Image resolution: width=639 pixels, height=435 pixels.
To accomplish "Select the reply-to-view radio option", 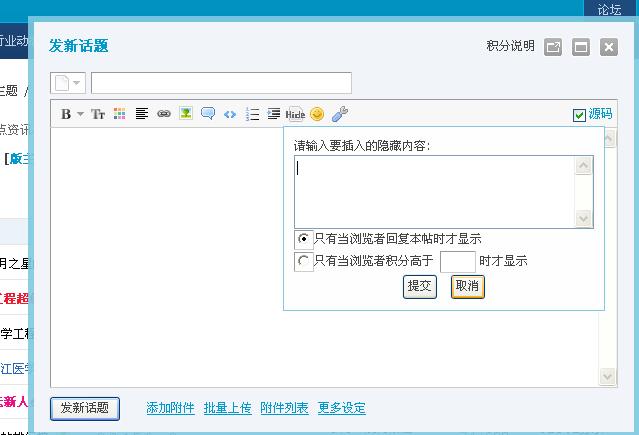I will [x=304, y=239].
